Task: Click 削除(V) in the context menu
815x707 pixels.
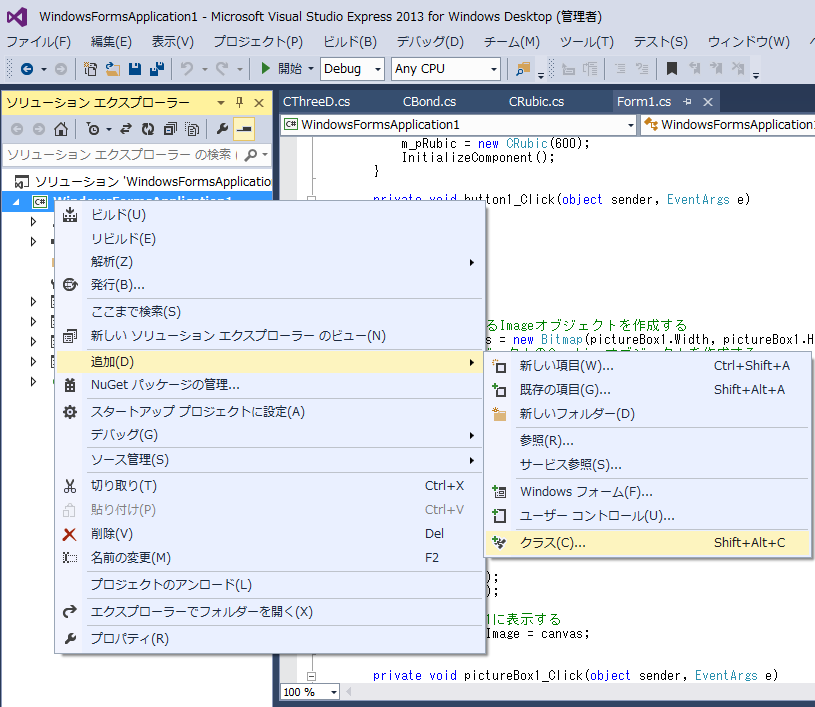Action: [x=270, y=534]
